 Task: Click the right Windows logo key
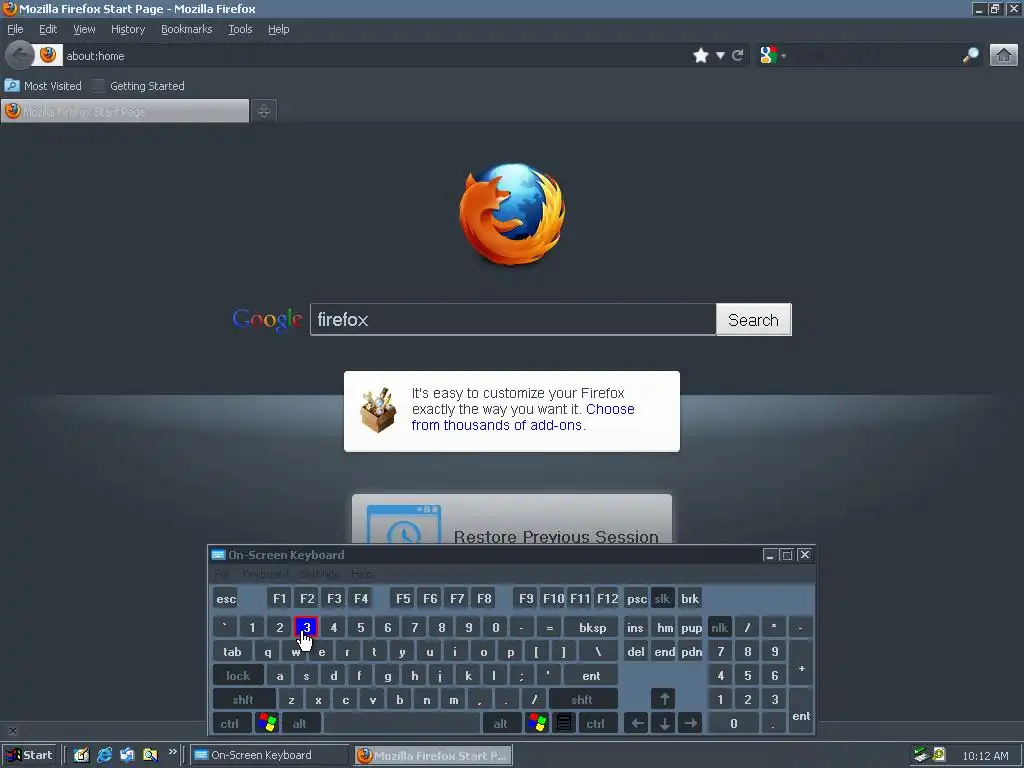tap(537, 724)
